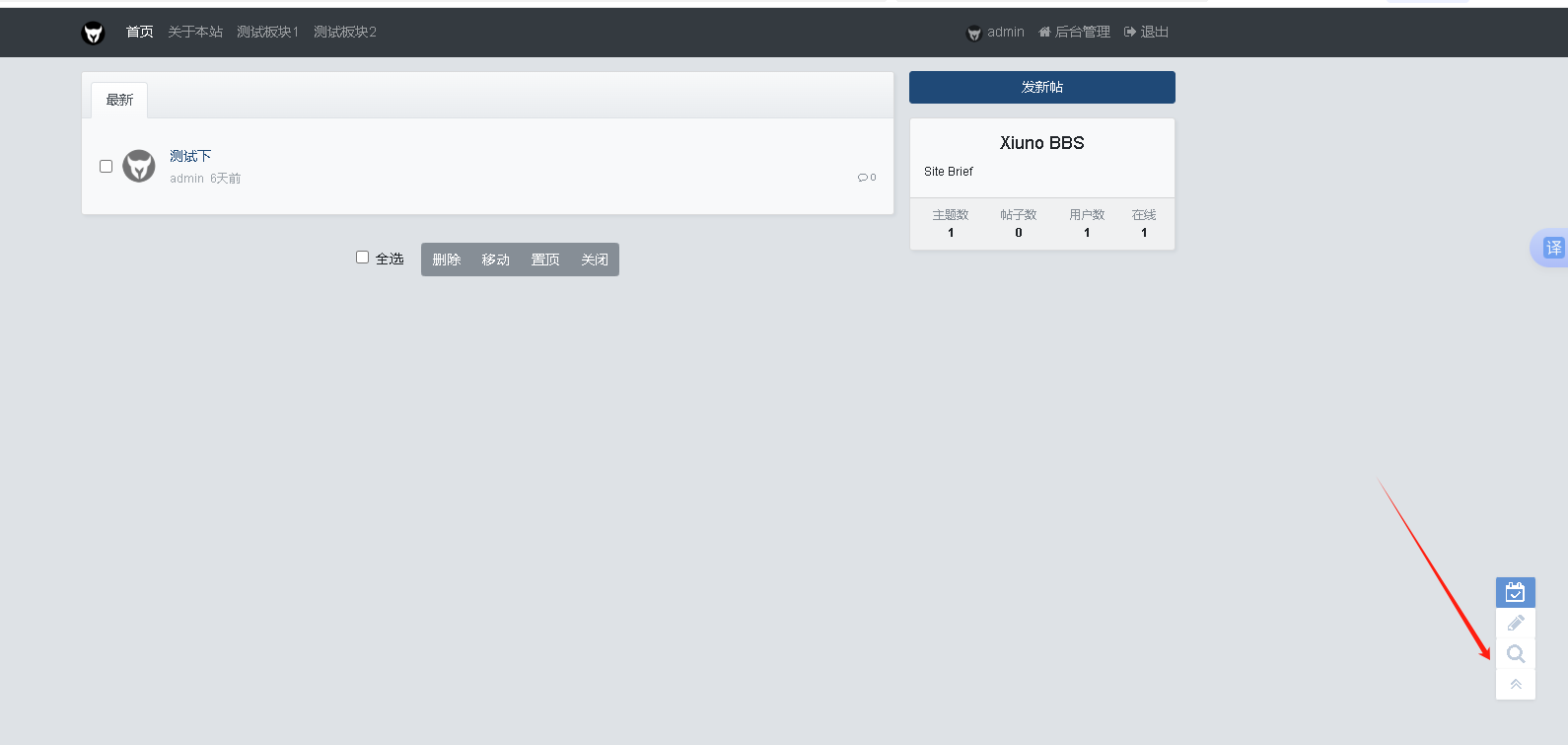Open the 首页 home menu item
This screenshot has width=1568, height=745.
(x=139, y=32)
